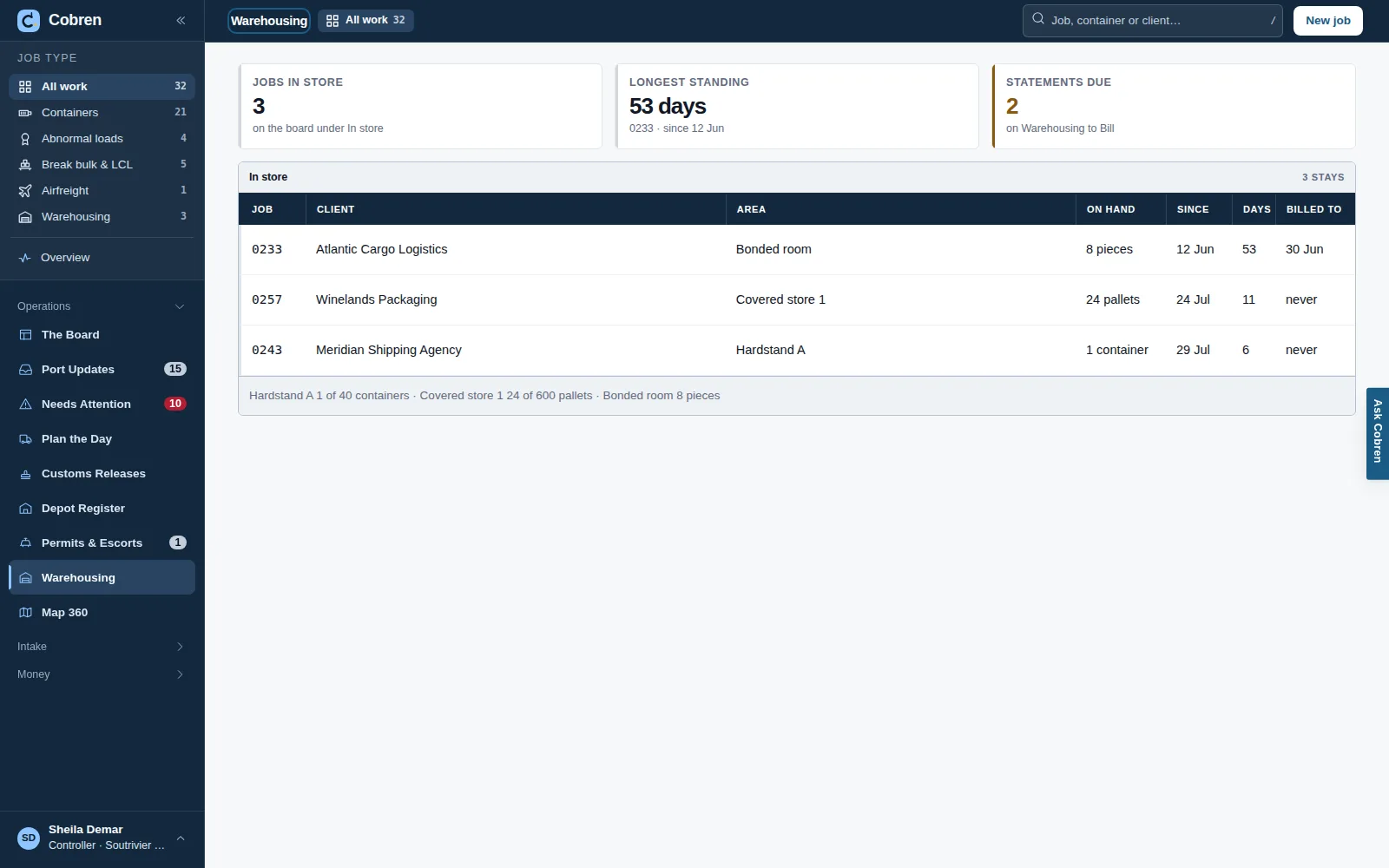This screenshot has height=868, width=1389.
Task: Click the Break bulk & LCL icon
Action: (x=25, y=165)
